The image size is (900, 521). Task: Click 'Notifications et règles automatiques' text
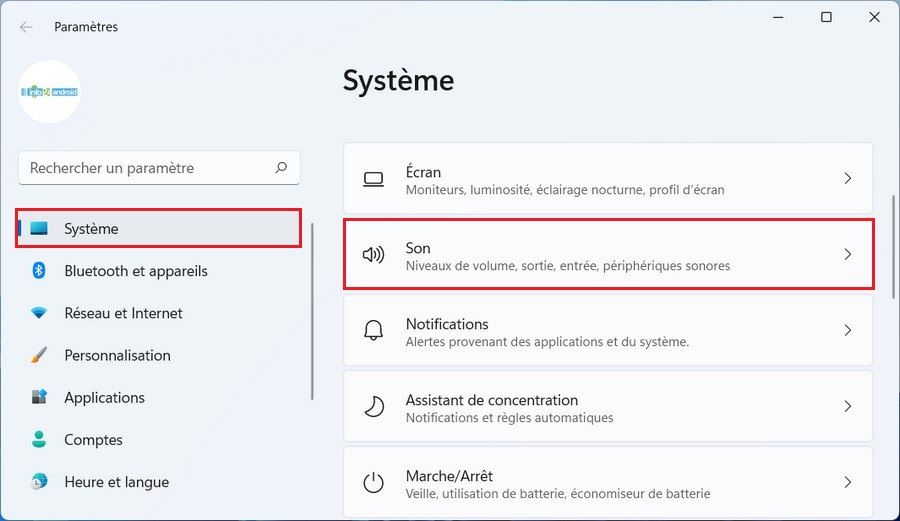coord(509,418)
